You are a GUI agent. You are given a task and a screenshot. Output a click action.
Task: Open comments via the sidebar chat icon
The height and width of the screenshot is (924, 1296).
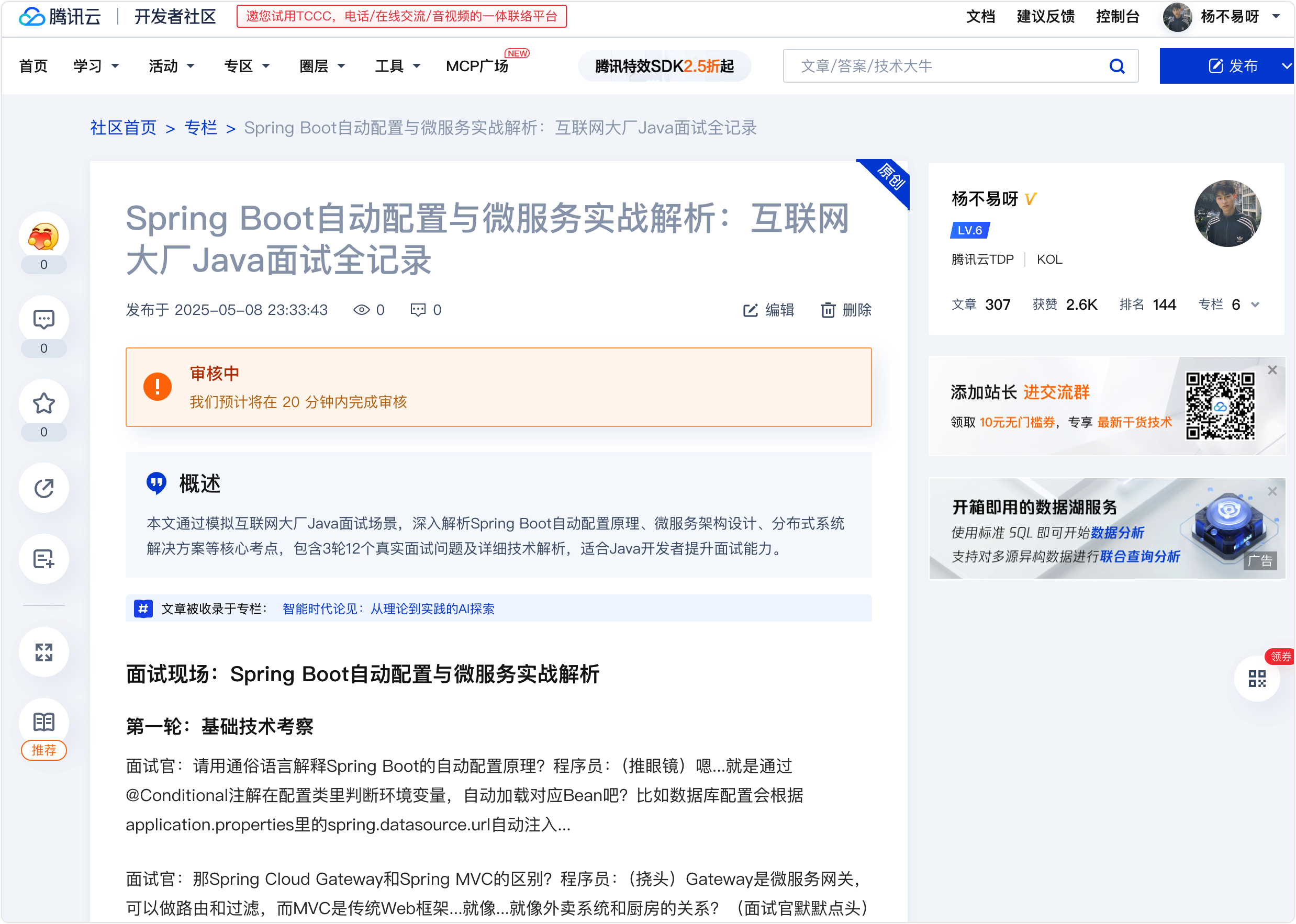(44, 320)
